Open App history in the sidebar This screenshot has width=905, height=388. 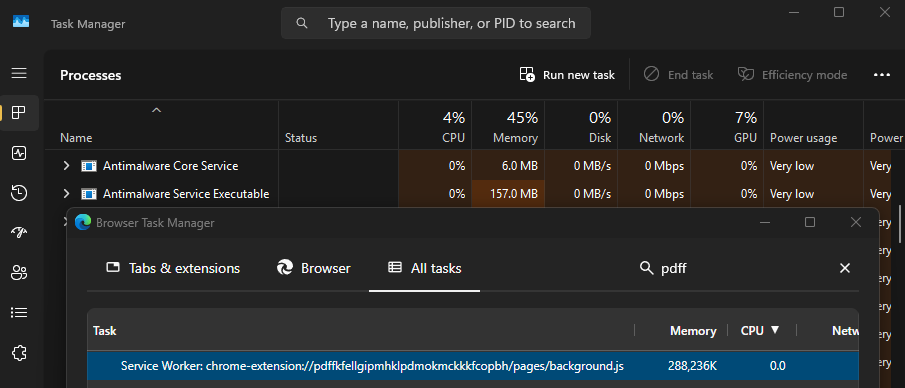click(x=19, y=193)
